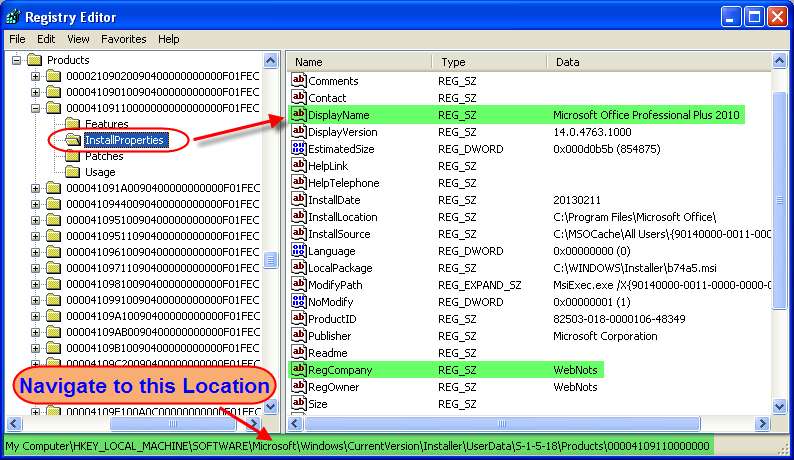This screenshot has width=794, height=460.
Task: Open the Favorites menu
Action: pyautogui.click(x=123, y=39)
